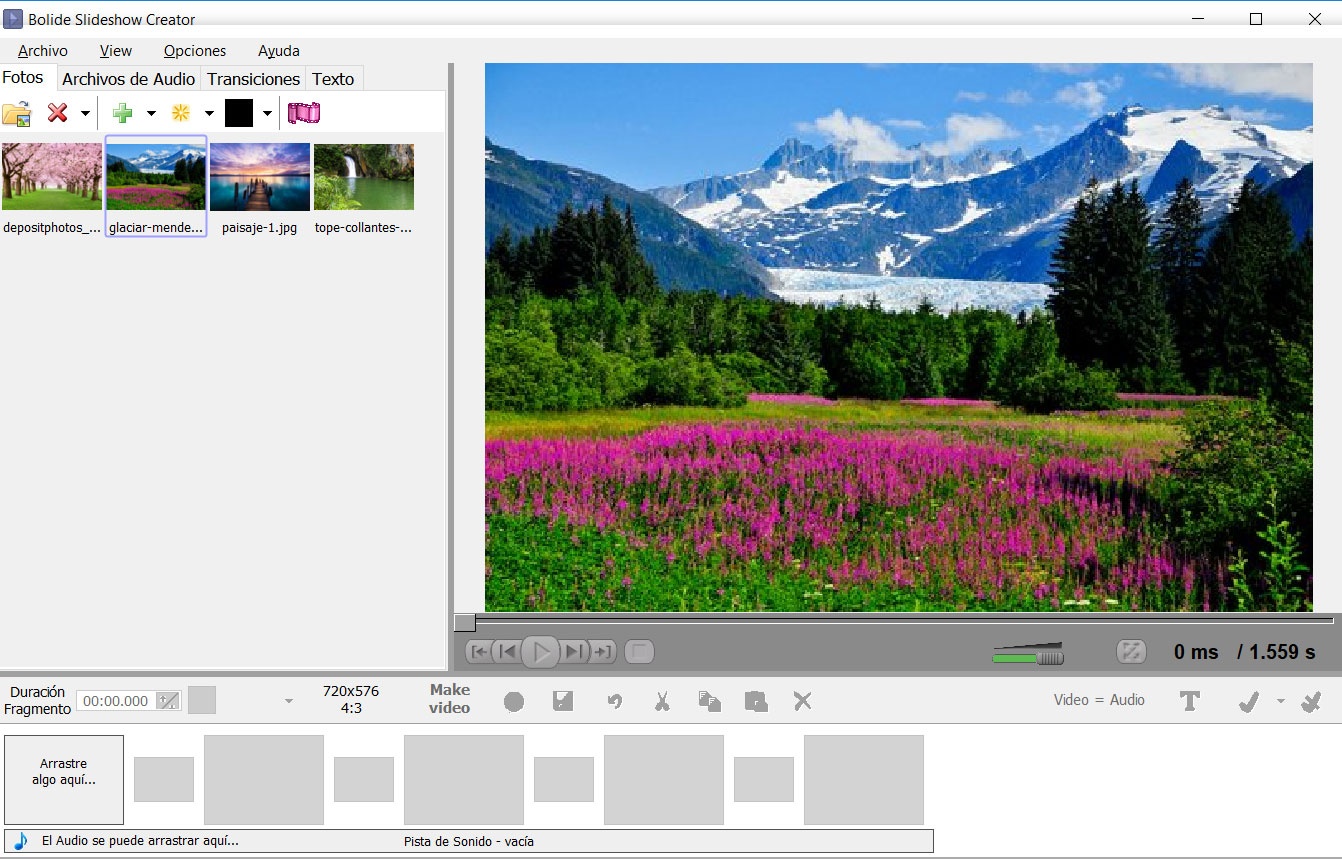Click the single checkmark icon
Viewport: 1342px width, 859px height.
[x=1248, y=702]
